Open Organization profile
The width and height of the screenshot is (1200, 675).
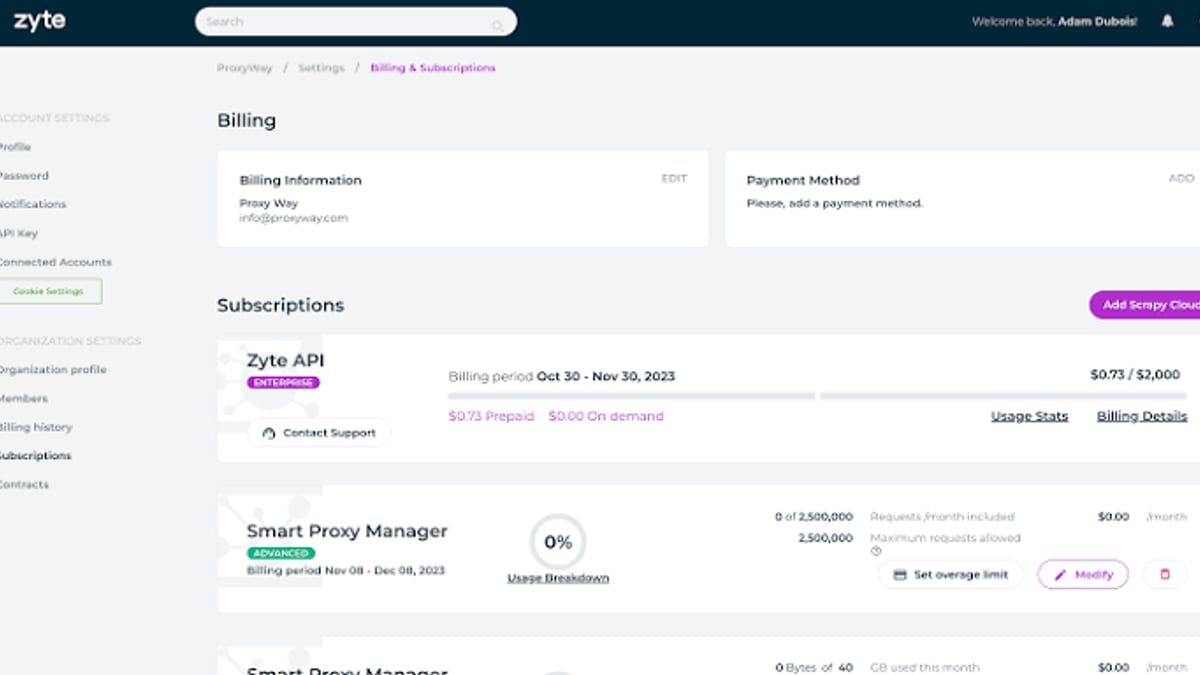click(x=53, y=370)
